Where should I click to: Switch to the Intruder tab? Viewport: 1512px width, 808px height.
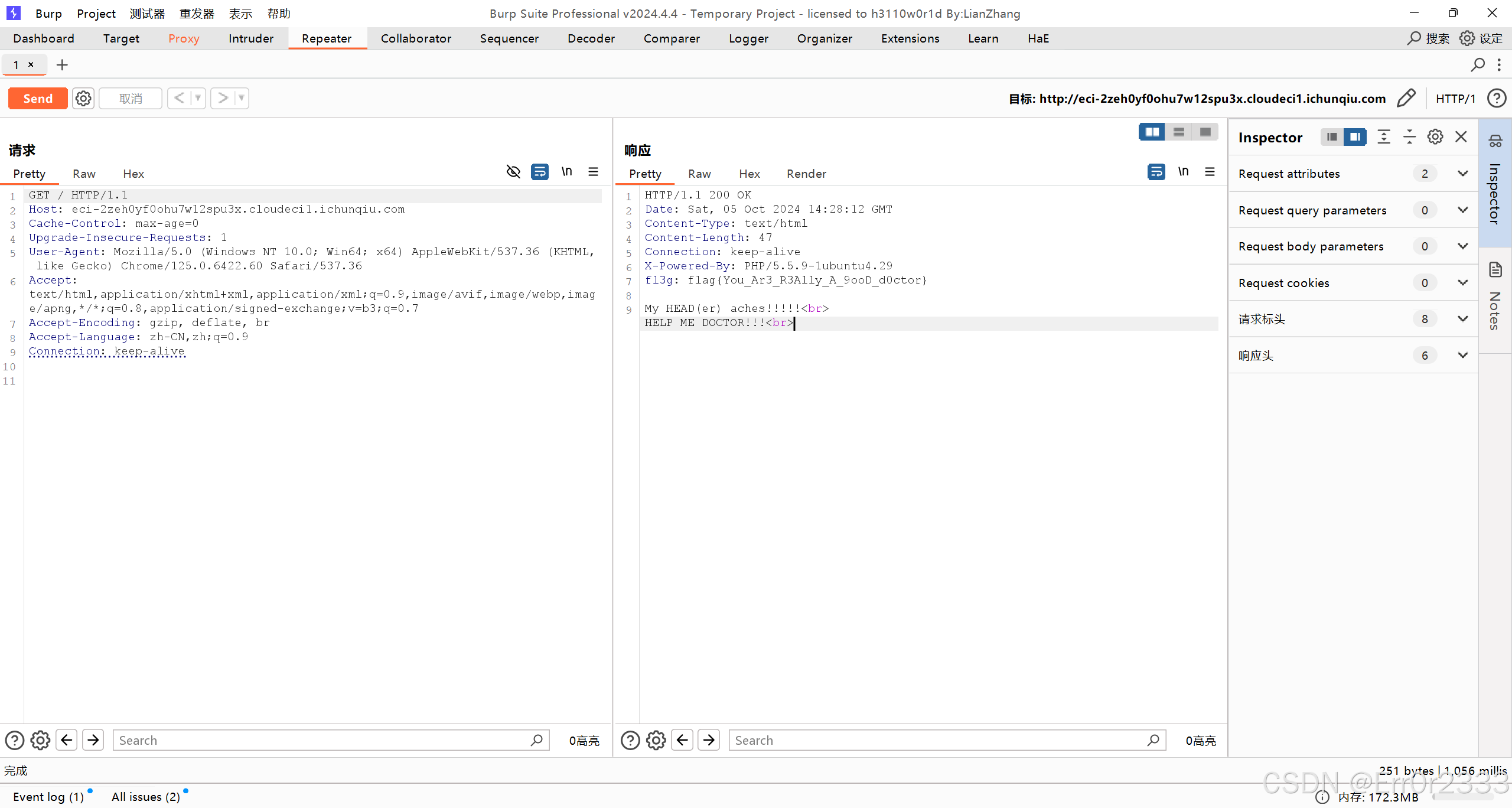tap(251, 38)
